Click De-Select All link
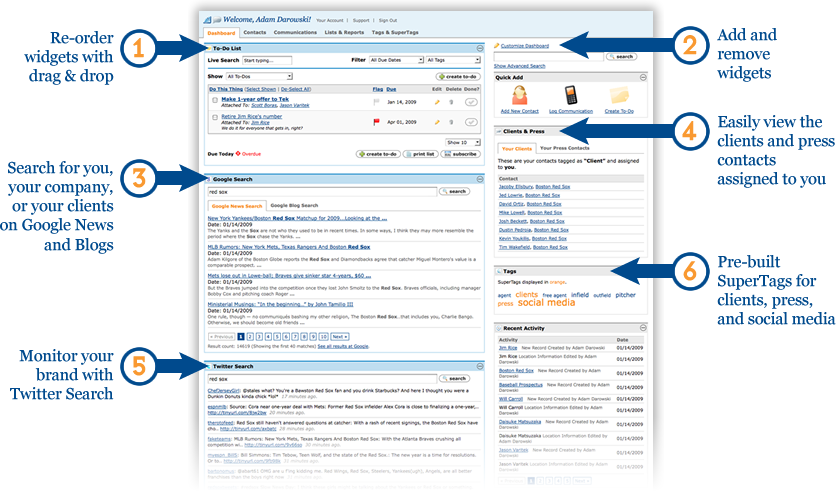Screen dimensions: 836x491 pyautogui.click(x=295, y=89)
